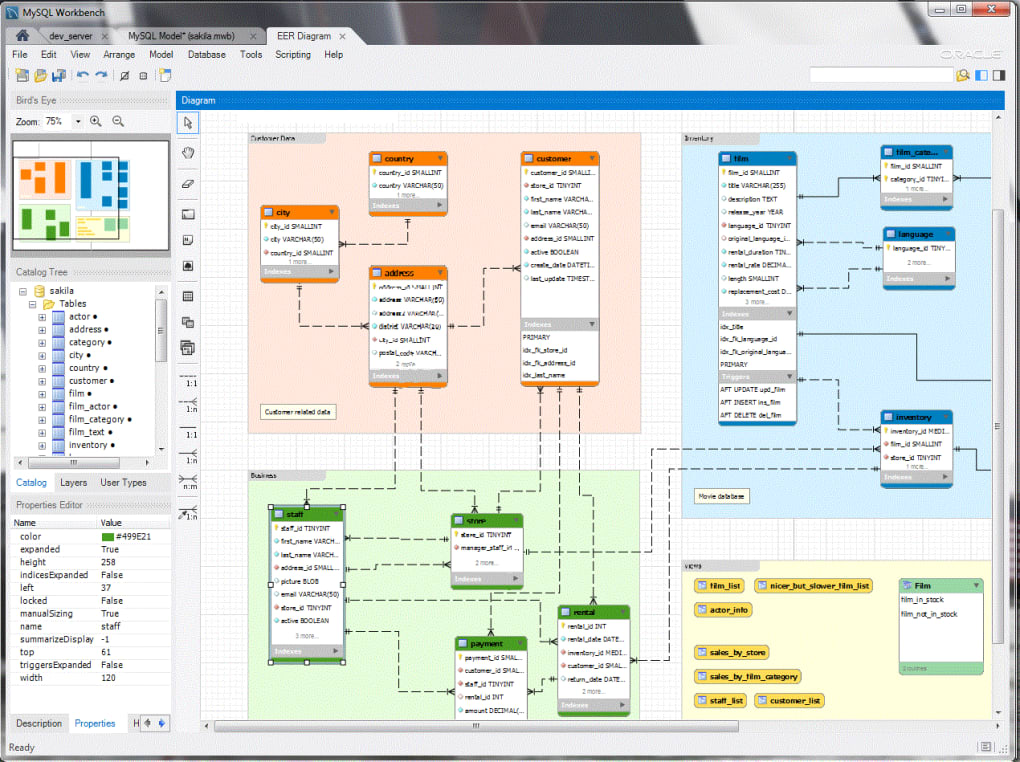Viewport: 1020px width, 762px height.
Task: Open the customer_list view object
Action: tap(789, 701)
